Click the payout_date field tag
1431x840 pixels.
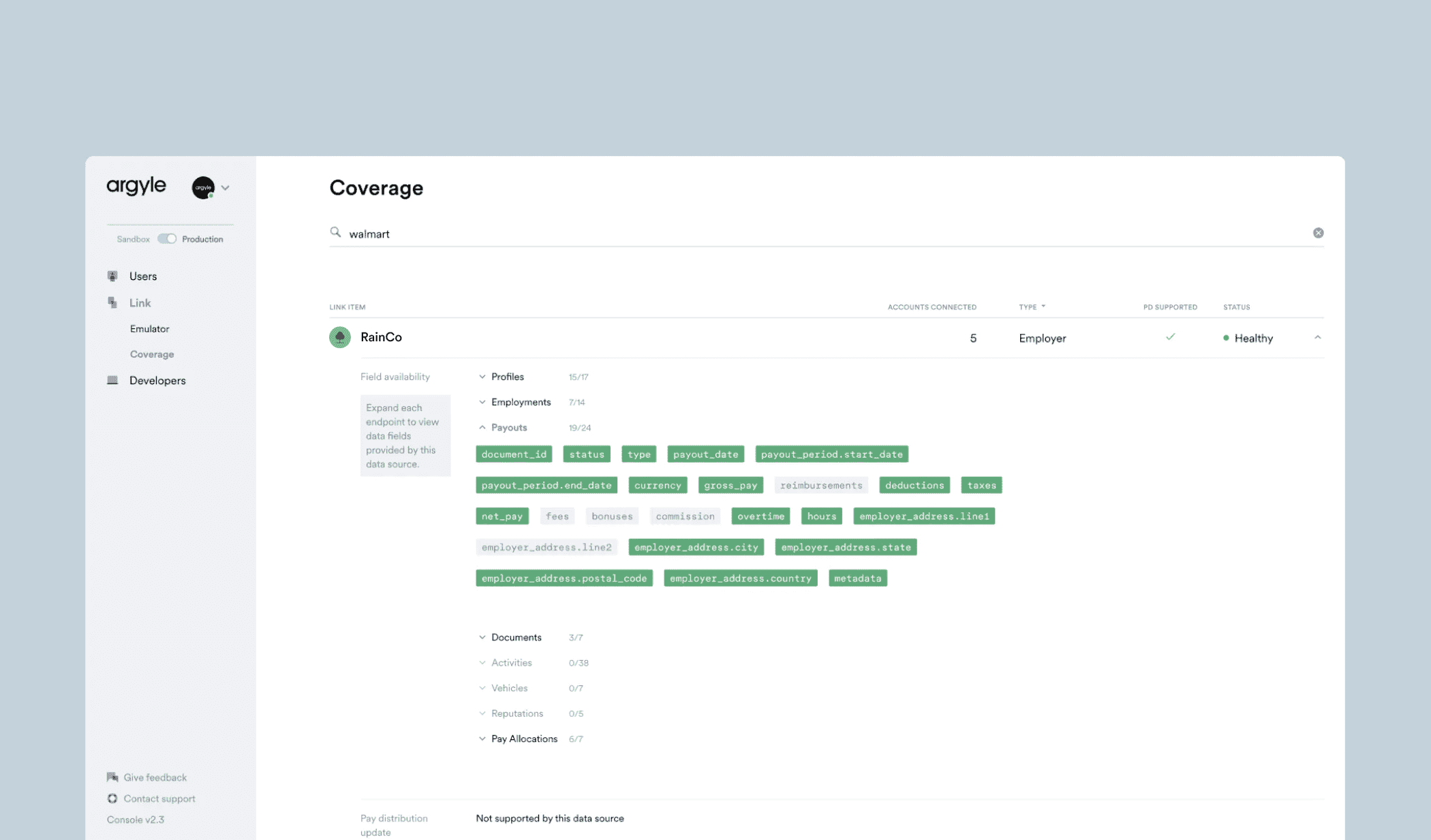tap(706, 454)
